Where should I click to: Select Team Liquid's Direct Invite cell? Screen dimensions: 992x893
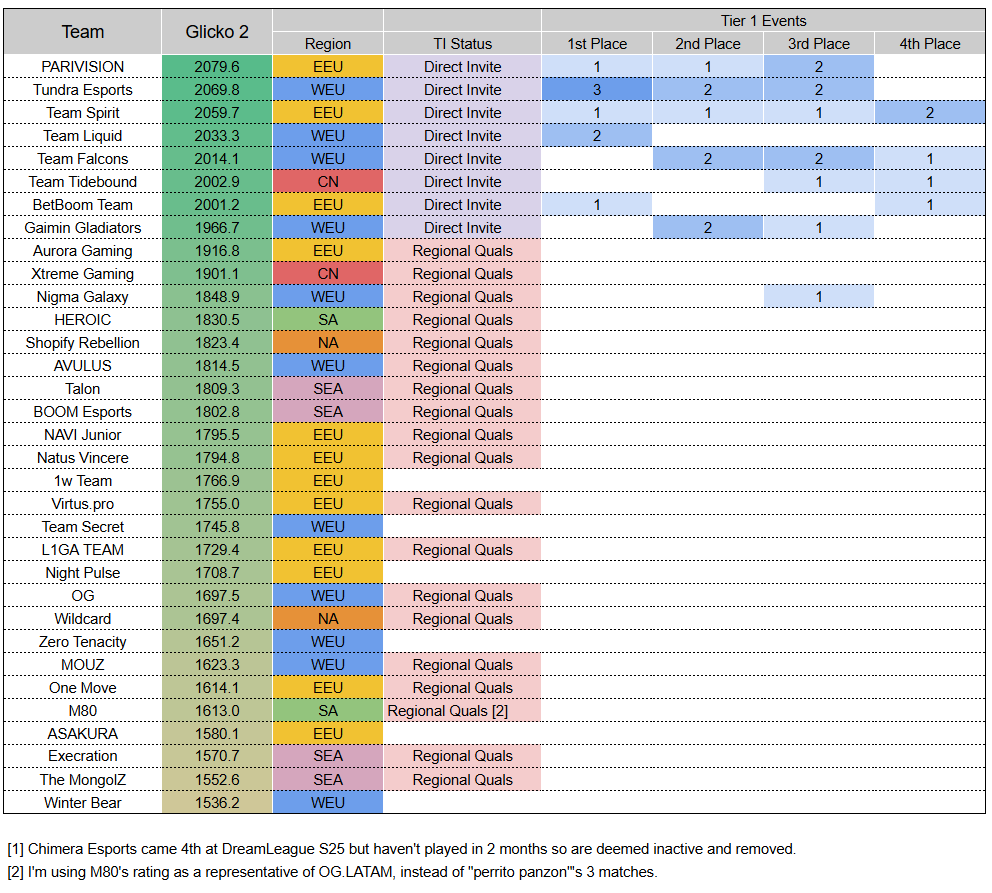tap(462, 136)
